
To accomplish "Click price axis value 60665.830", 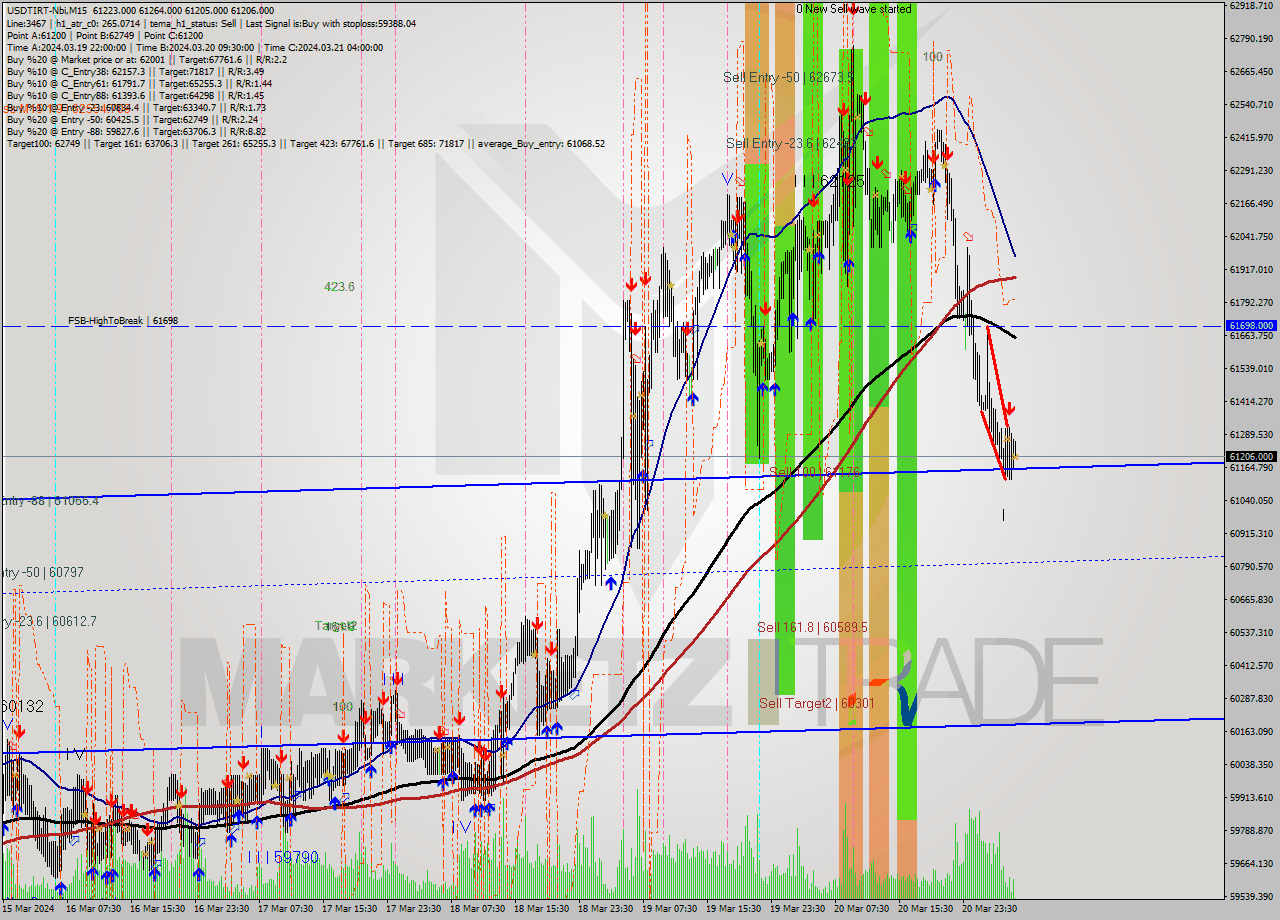I will 1250,600.
